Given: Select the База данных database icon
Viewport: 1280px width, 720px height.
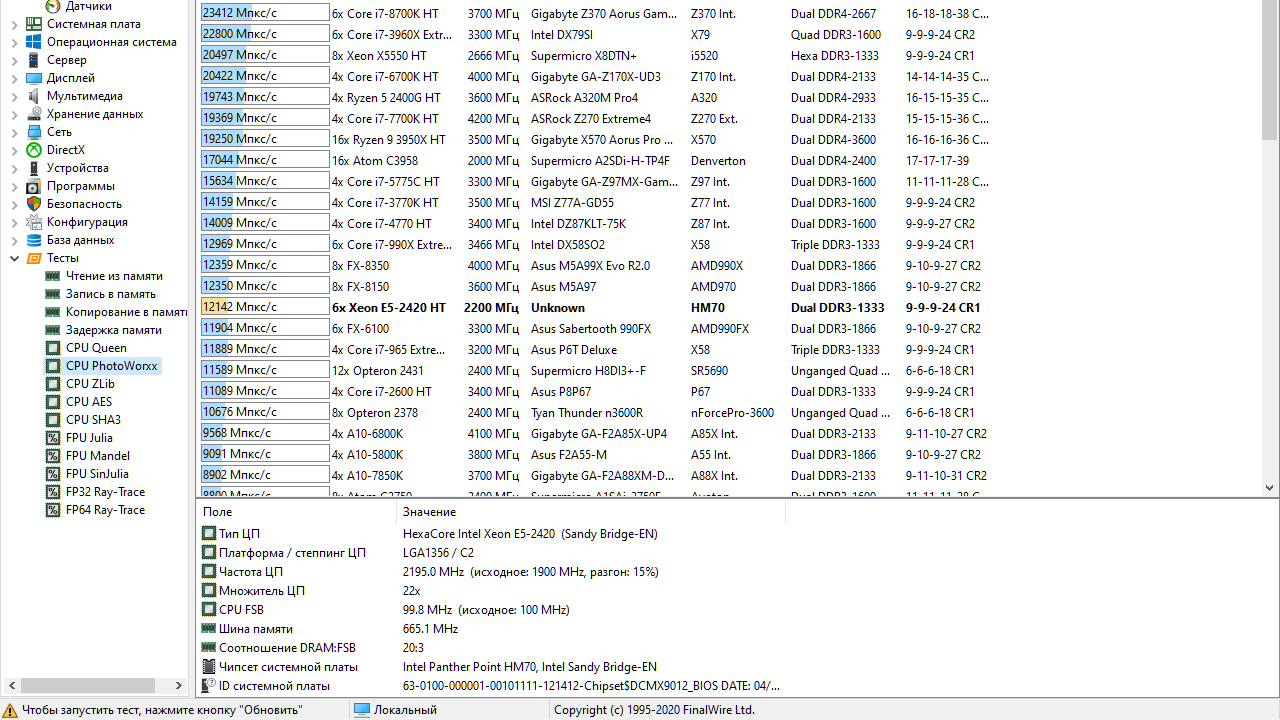Looking at the screenshot, I should 34,240.
